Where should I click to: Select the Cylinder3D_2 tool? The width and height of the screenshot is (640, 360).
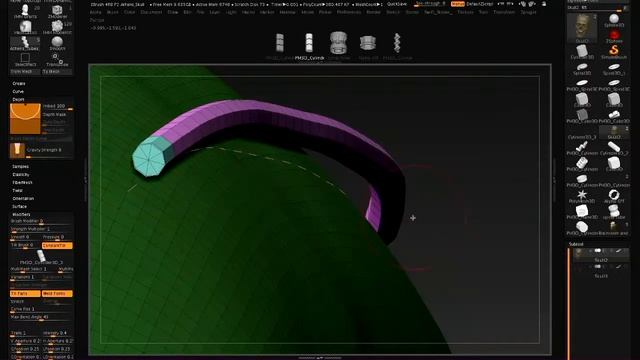pos(614,148)
